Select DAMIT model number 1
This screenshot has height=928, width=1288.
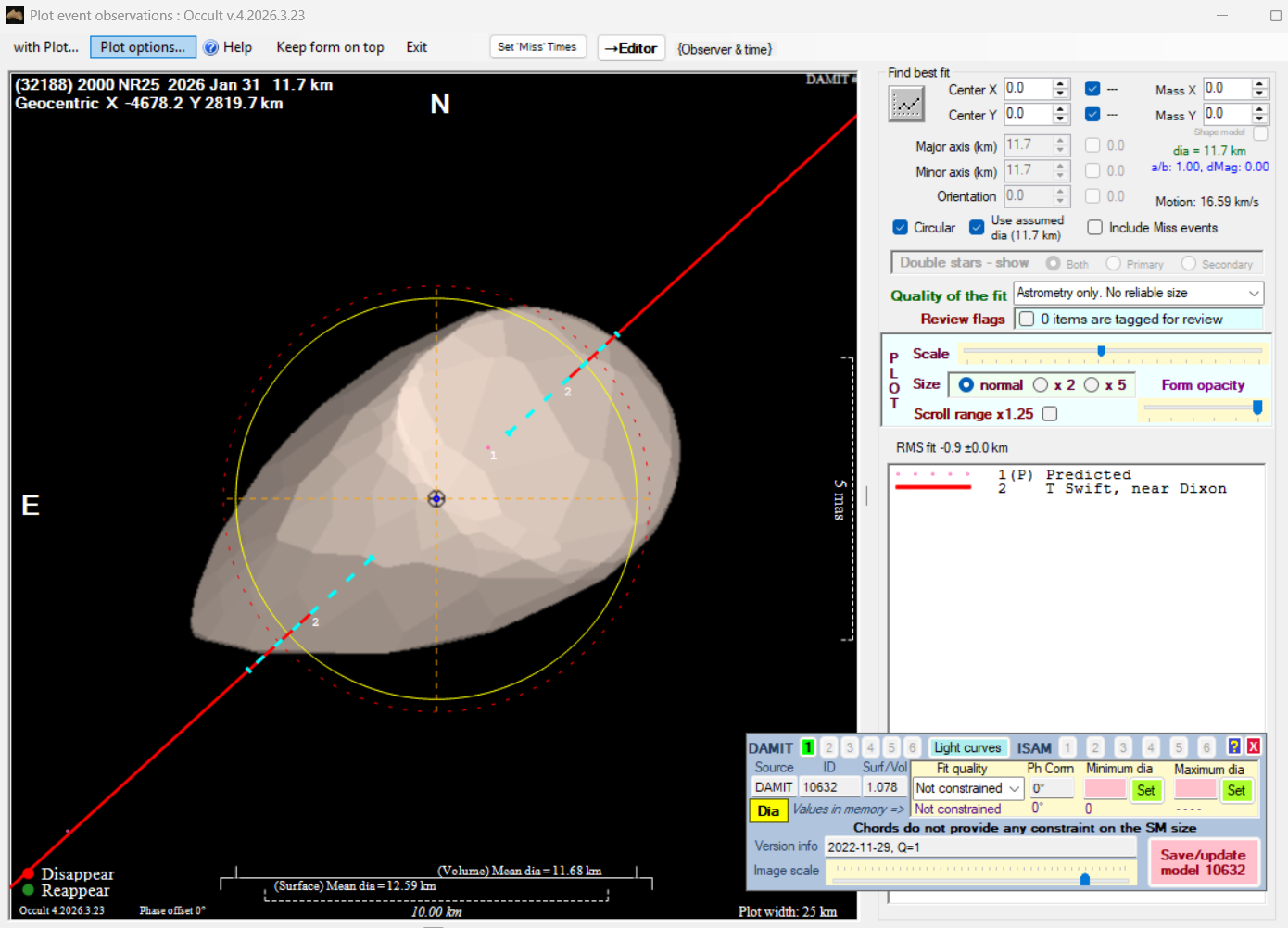coord(808,747)
